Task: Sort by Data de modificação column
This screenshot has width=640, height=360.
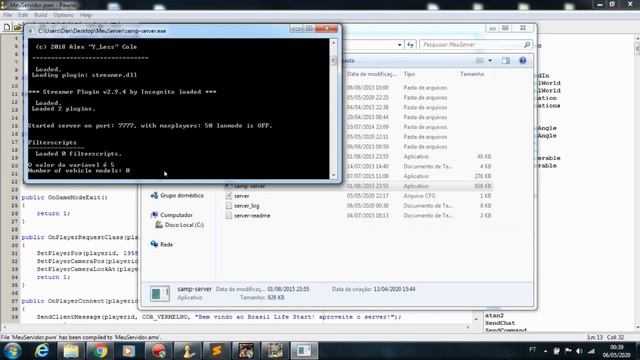Action: [371, 74]
